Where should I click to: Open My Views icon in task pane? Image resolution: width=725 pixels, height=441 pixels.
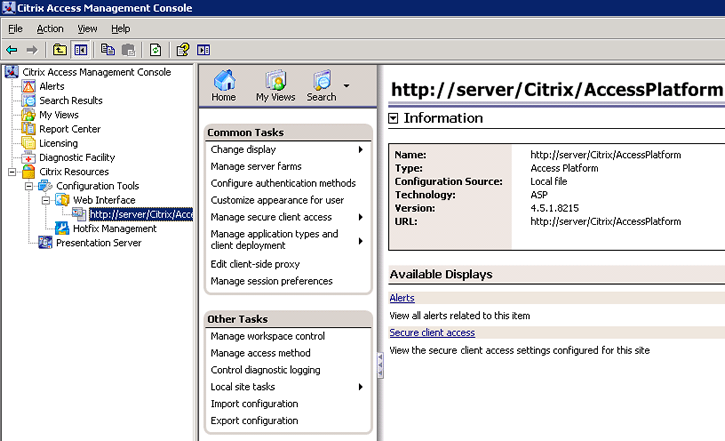(x=276, y=86)
